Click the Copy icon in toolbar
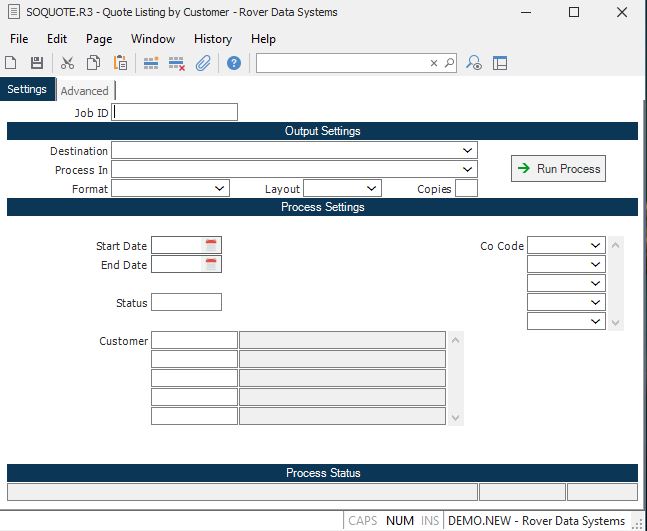The image size is (647, 531). point(94,63)
